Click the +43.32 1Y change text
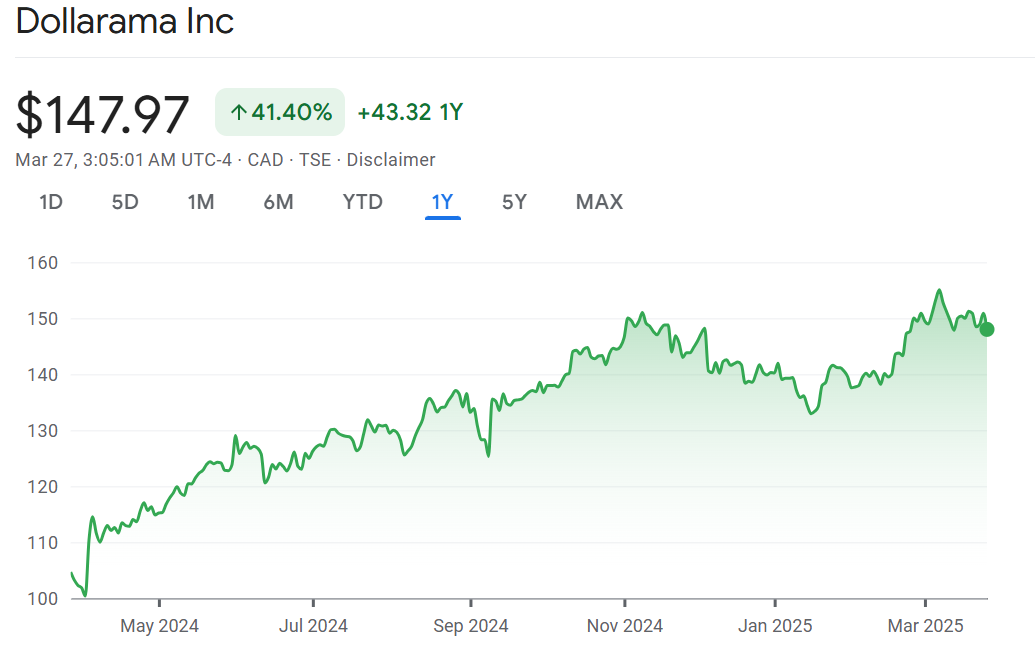This screenshot has height=649, width=1035. (x=410, y=112)
